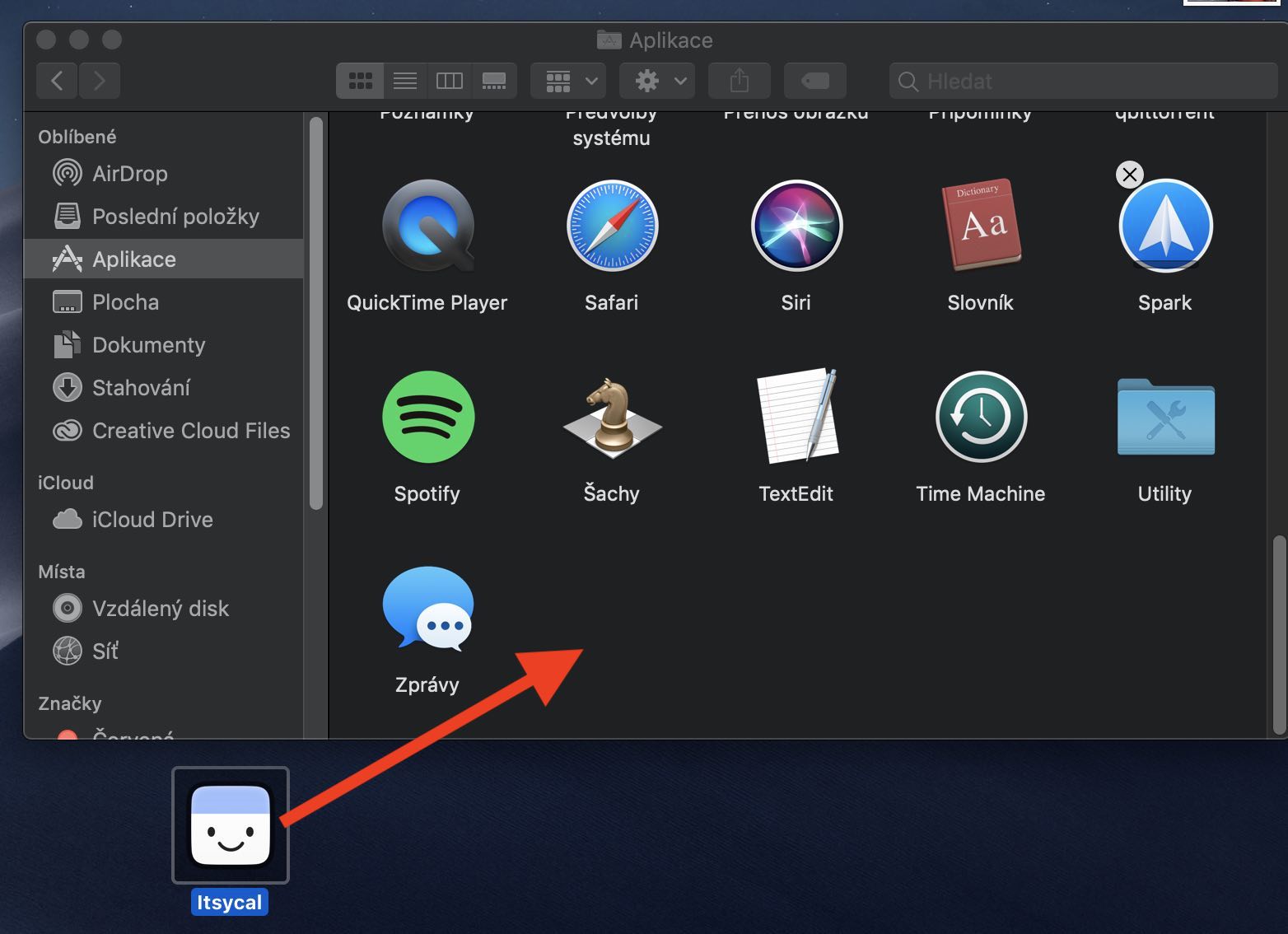Select the Itsycal icon on desktop
This screenshot has width=1288, height=934.
[230, 825]
